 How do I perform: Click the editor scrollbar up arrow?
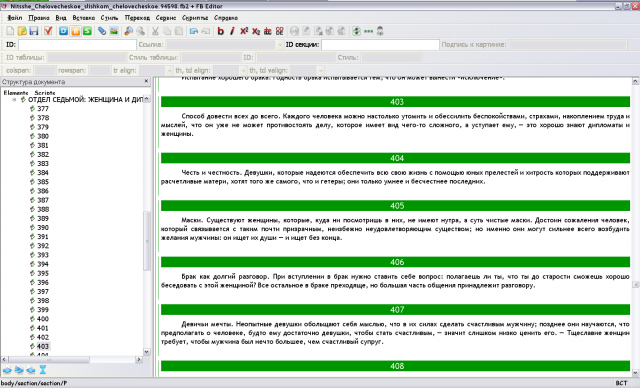(x=636, y=82)
